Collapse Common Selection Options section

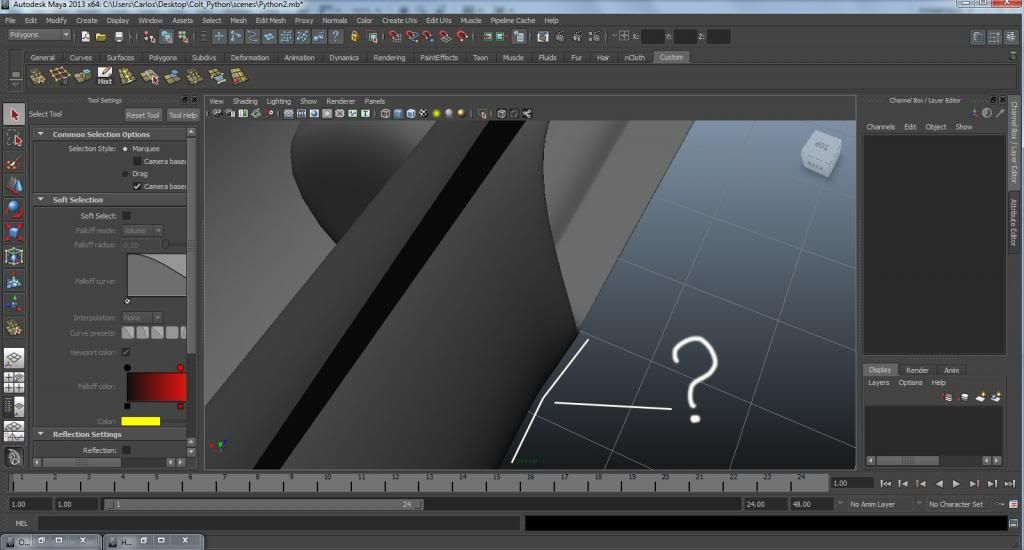point(41,134)
